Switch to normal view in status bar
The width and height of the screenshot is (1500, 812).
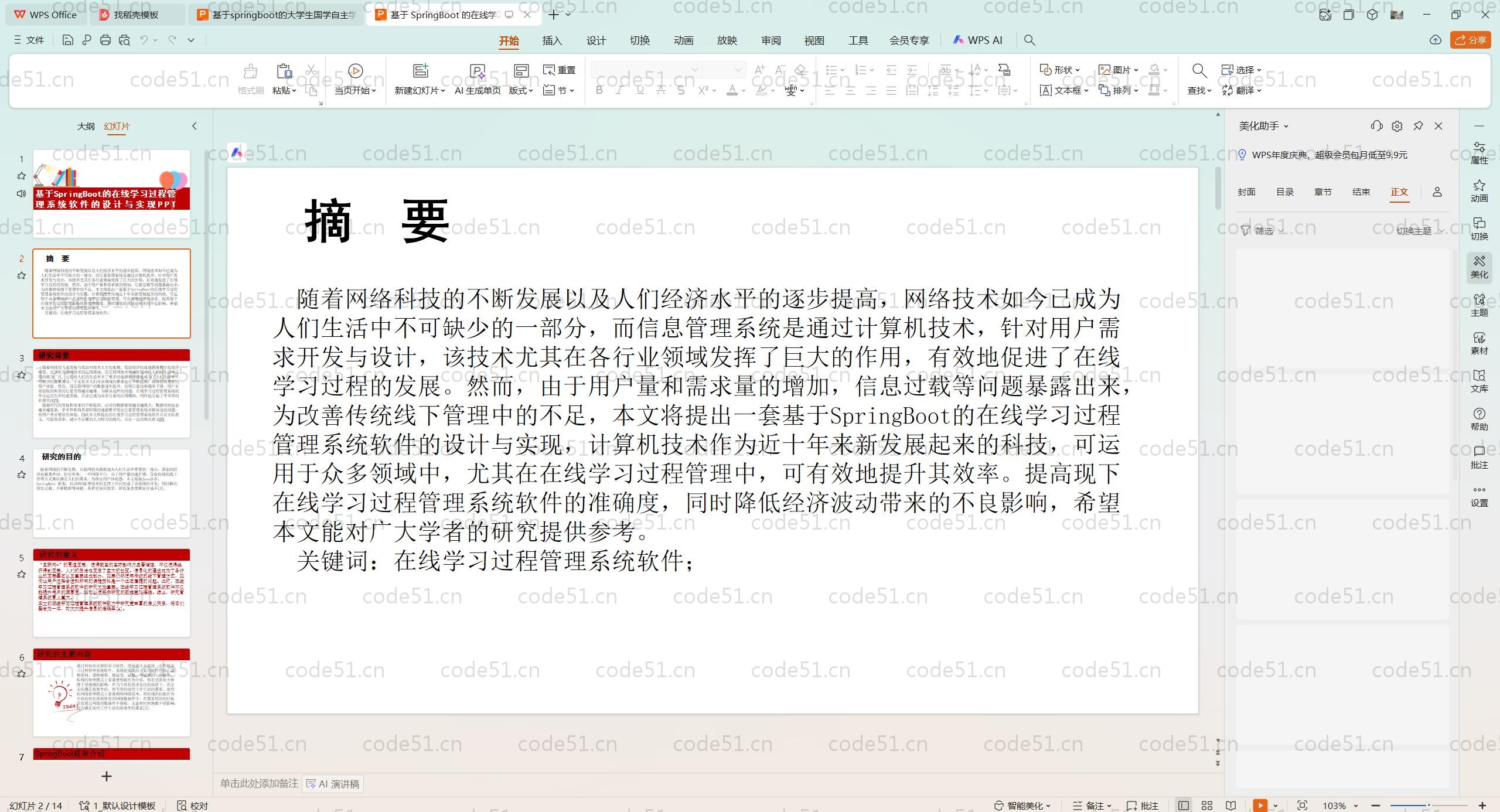pyautogui.click(x=1183, y=806)
